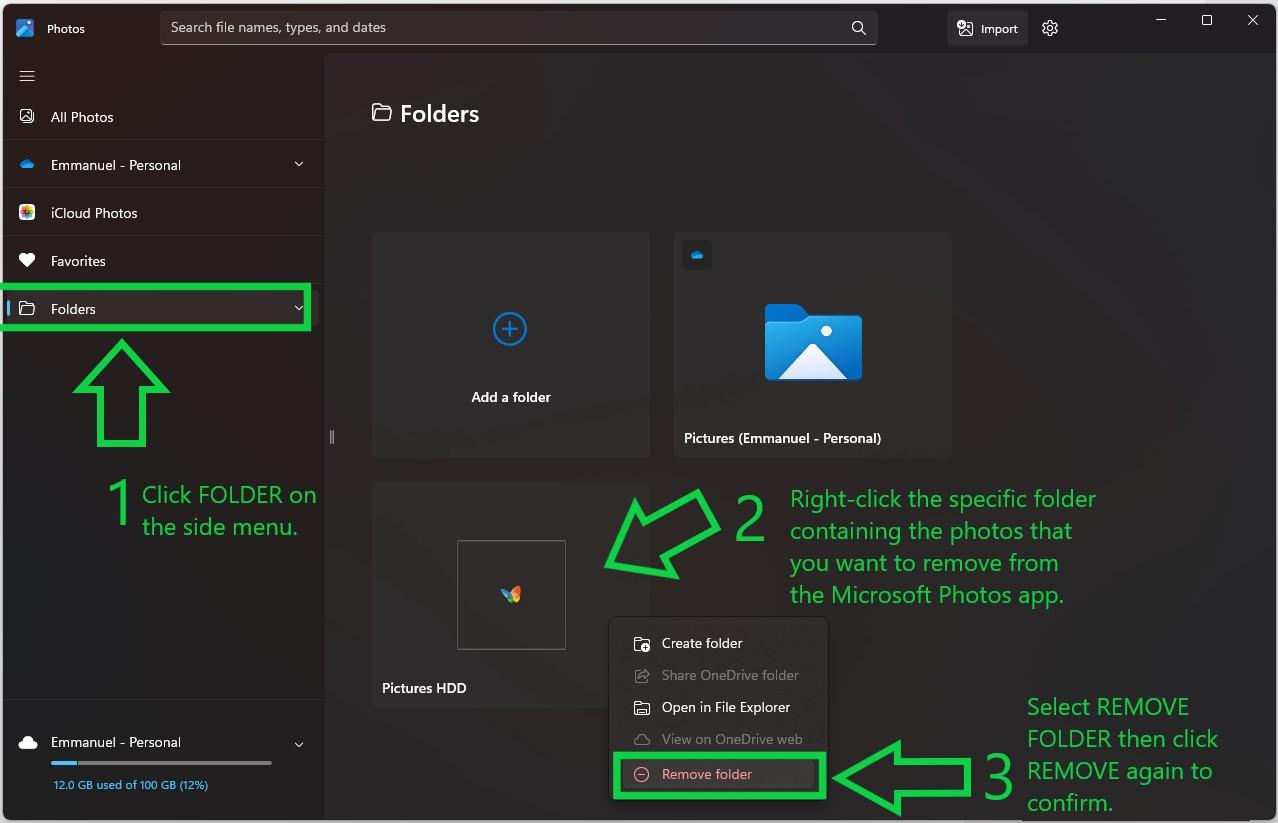Click the Pictures HDD thumbnail image

pos(511,594)
